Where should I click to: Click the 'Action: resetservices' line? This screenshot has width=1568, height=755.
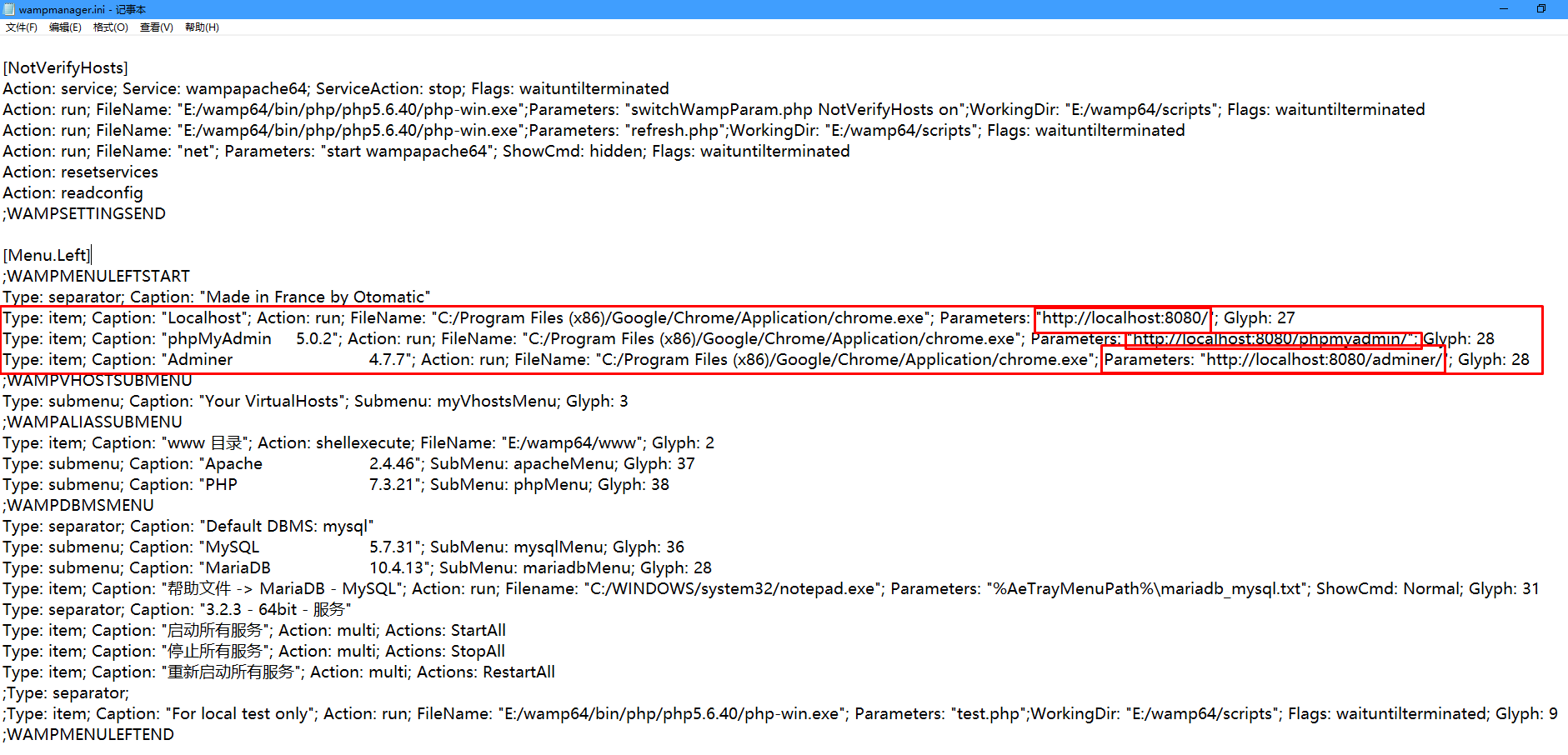80,172
